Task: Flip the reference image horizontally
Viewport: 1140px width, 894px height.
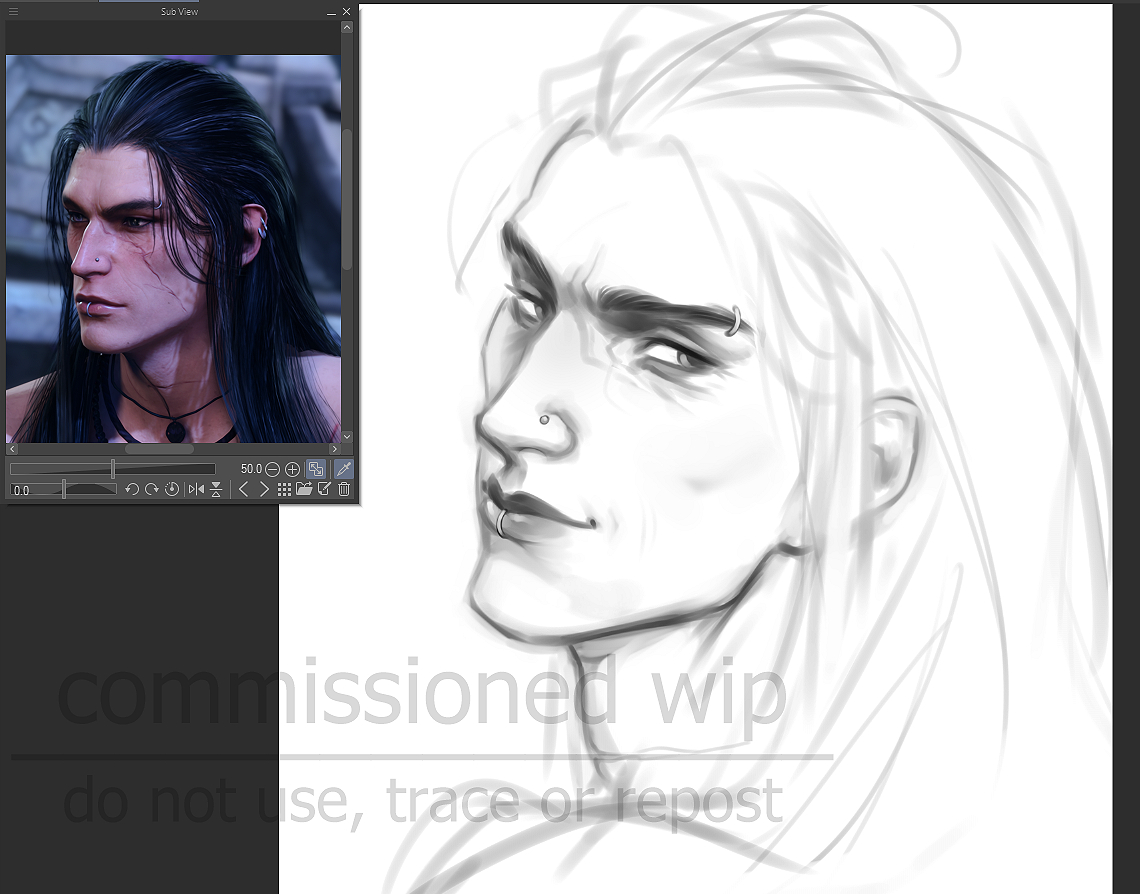Action: coord(196,489)
